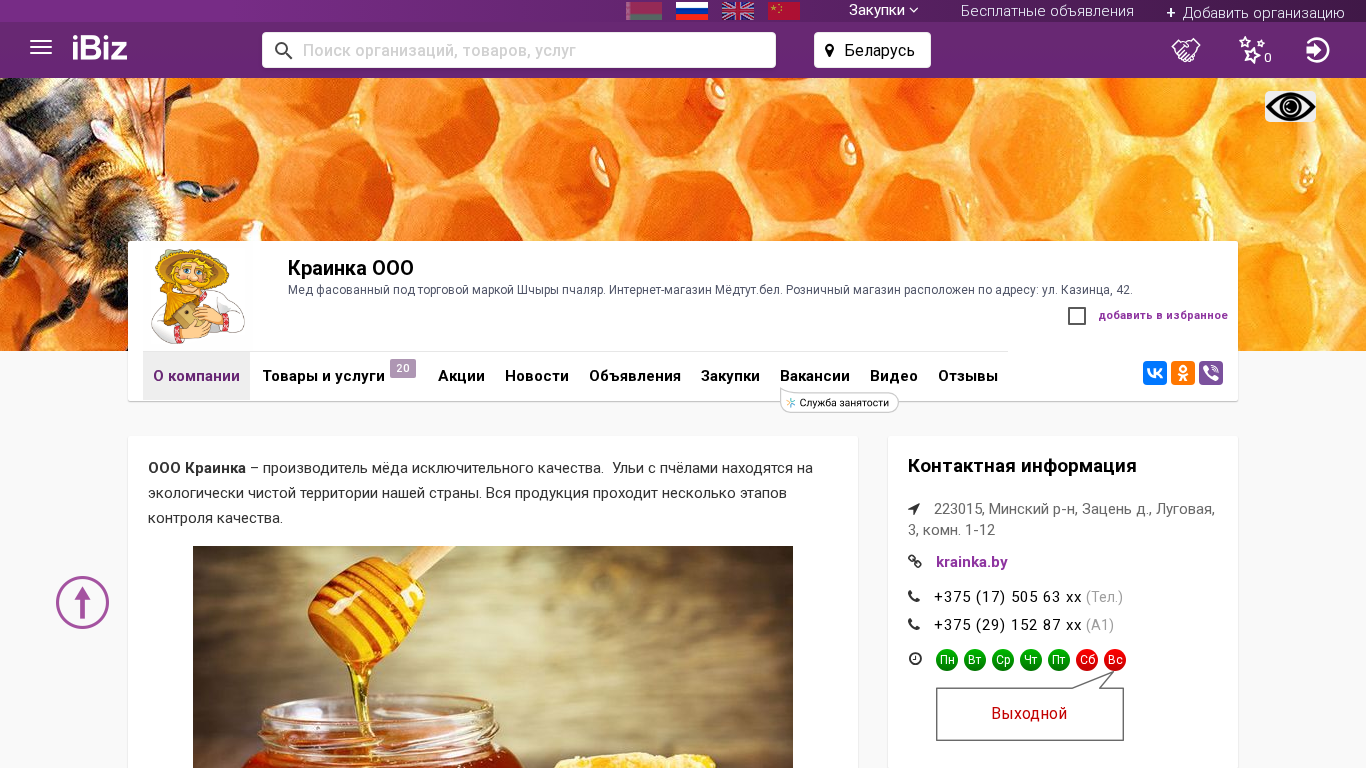The image size is (1366, 768).
Task: Open the 'Закупки' company tab
Action: point(730,376)
